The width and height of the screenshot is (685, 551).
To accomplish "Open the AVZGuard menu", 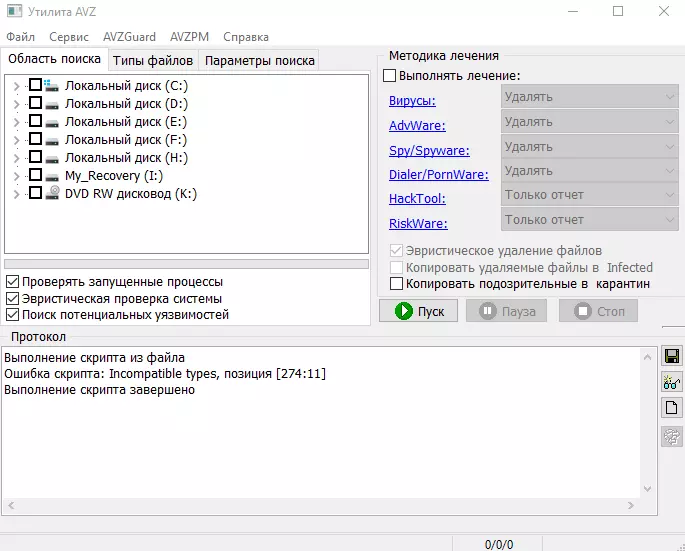I will pos(129,37).
